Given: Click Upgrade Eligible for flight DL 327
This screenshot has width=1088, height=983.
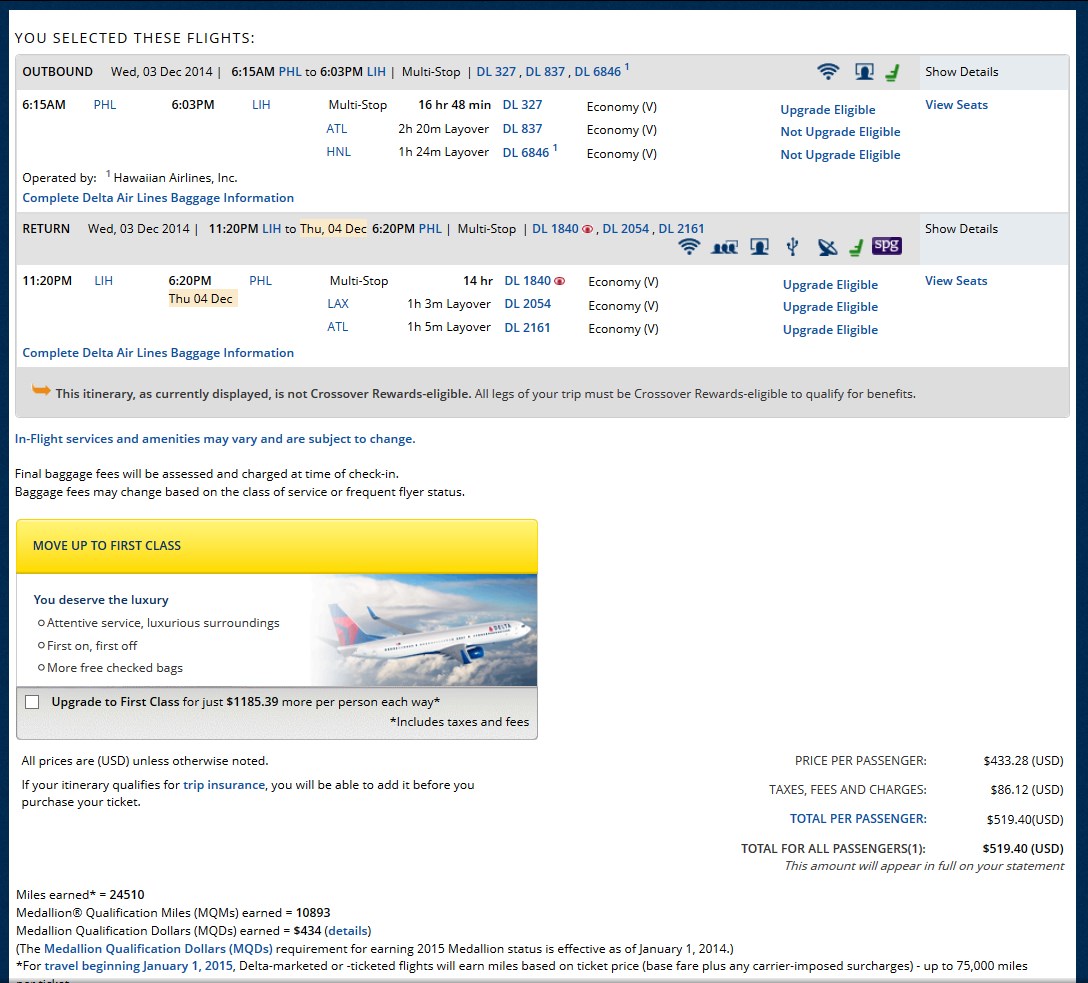Looking at the screenshot, I should point(827,110).
